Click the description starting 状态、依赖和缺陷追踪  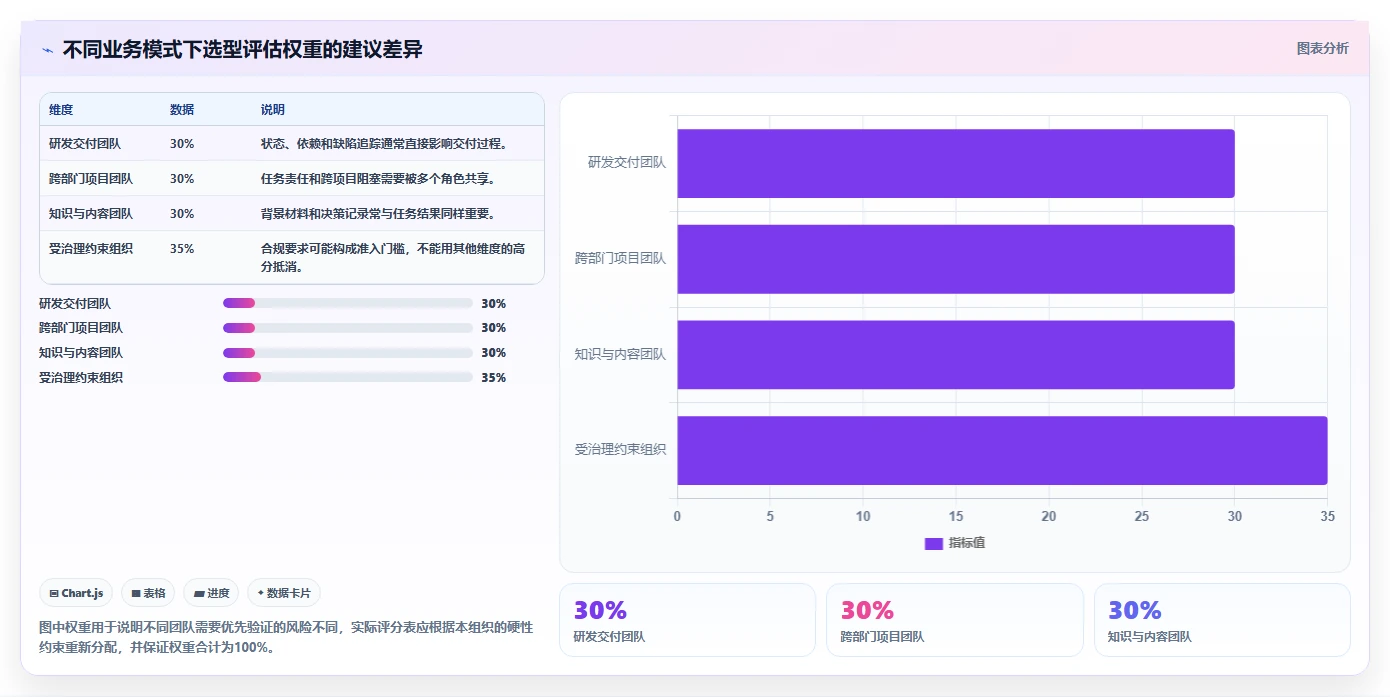384,144
